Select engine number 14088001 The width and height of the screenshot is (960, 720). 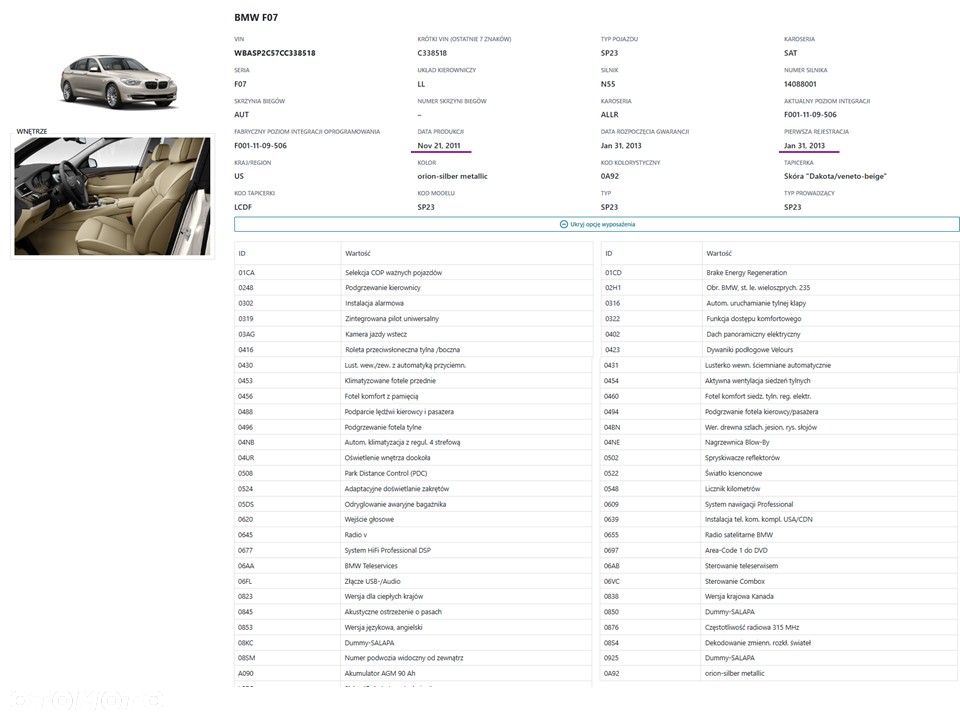pyautogui.click(x=800, y=84)
